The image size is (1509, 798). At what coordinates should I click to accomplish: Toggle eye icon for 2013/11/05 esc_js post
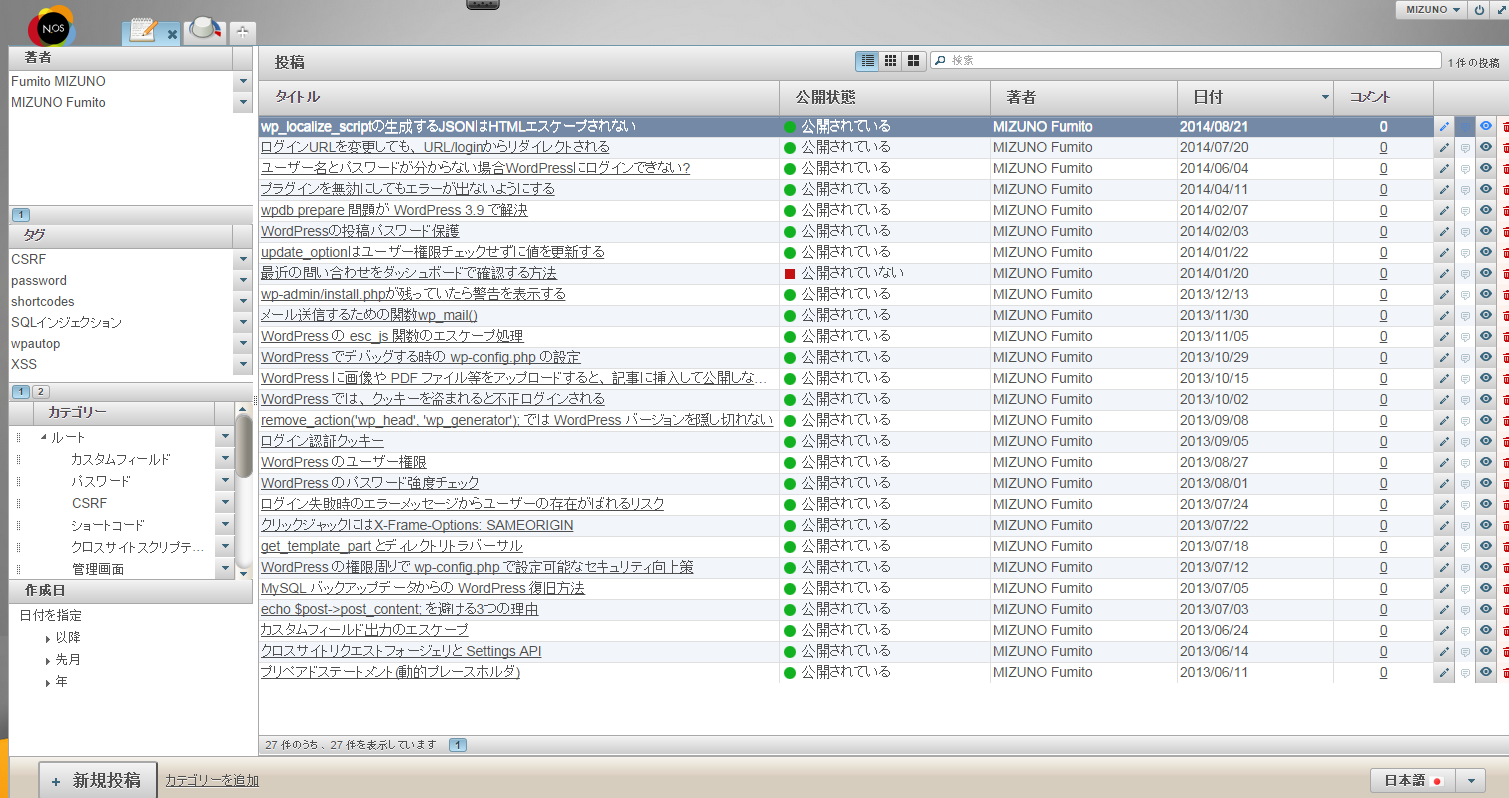click(x=1486, y=337)
